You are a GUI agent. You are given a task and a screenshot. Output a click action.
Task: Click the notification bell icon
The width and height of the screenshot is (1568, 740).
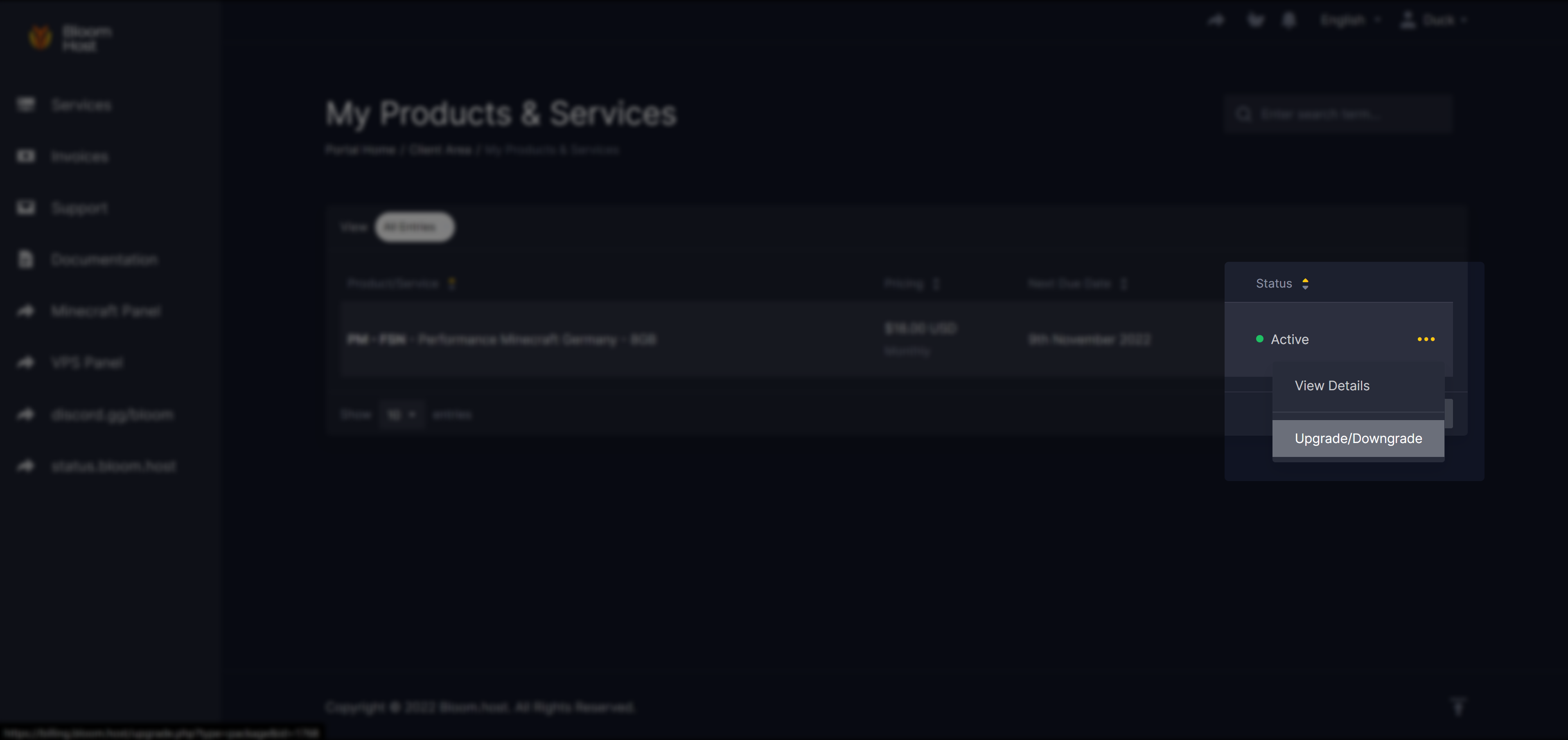tap(1288, 20)
